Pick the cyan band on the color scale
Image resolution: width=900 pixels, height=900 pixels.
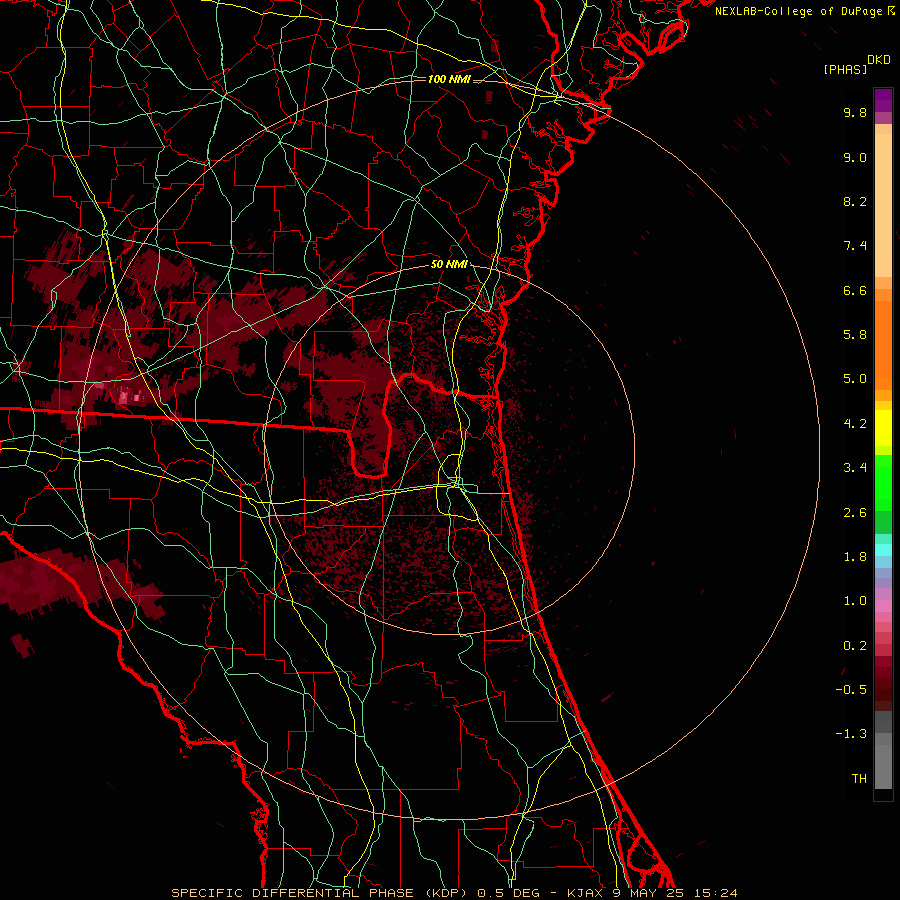coord(883,550)
